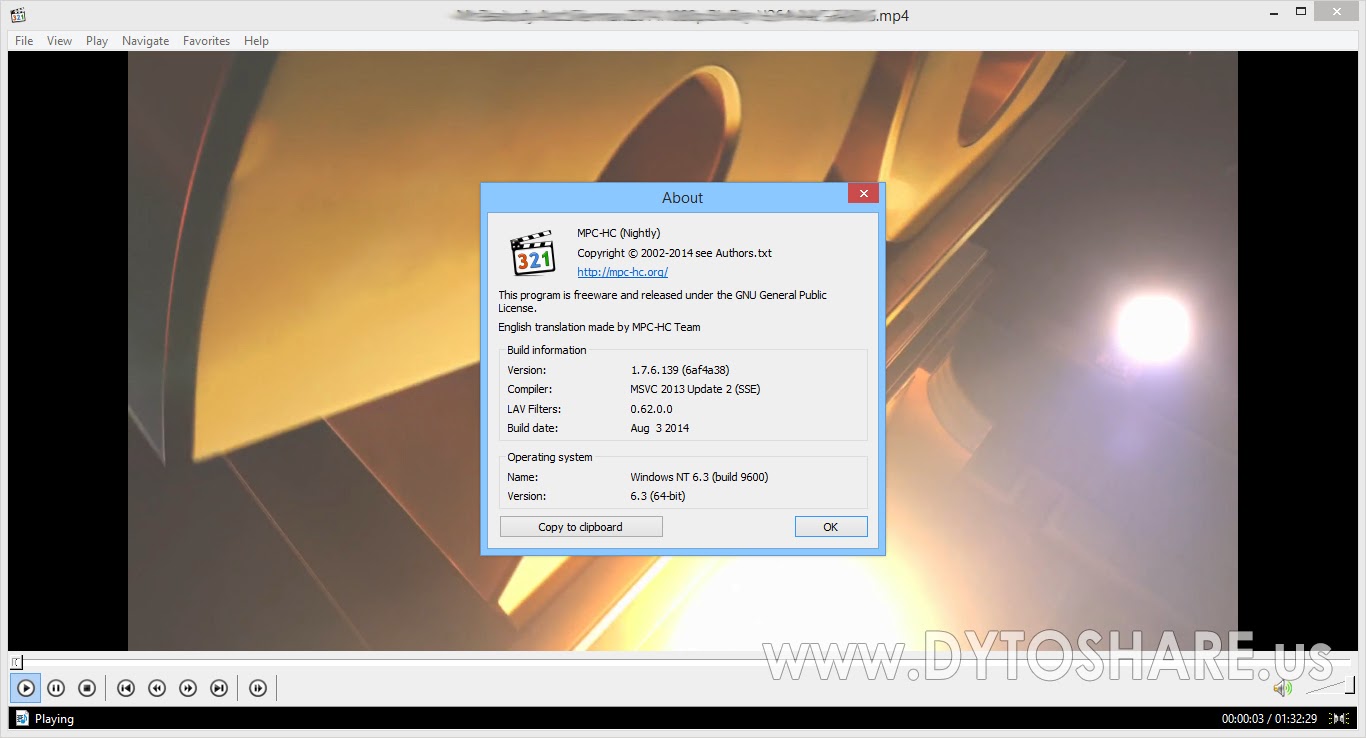Click the file type icon beside Playing
This screenshot has height=738, width=1366.
(x=21, y=718)
